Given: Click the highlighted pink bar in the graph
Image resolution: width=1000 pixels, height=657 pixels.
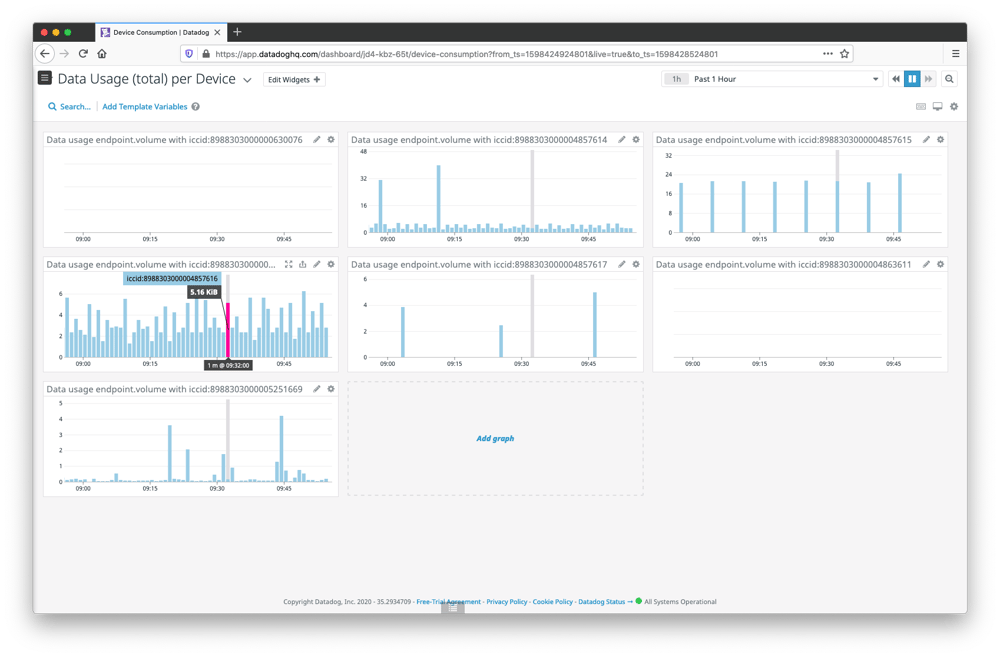Looking at the screenshot, I should (228, 330).
